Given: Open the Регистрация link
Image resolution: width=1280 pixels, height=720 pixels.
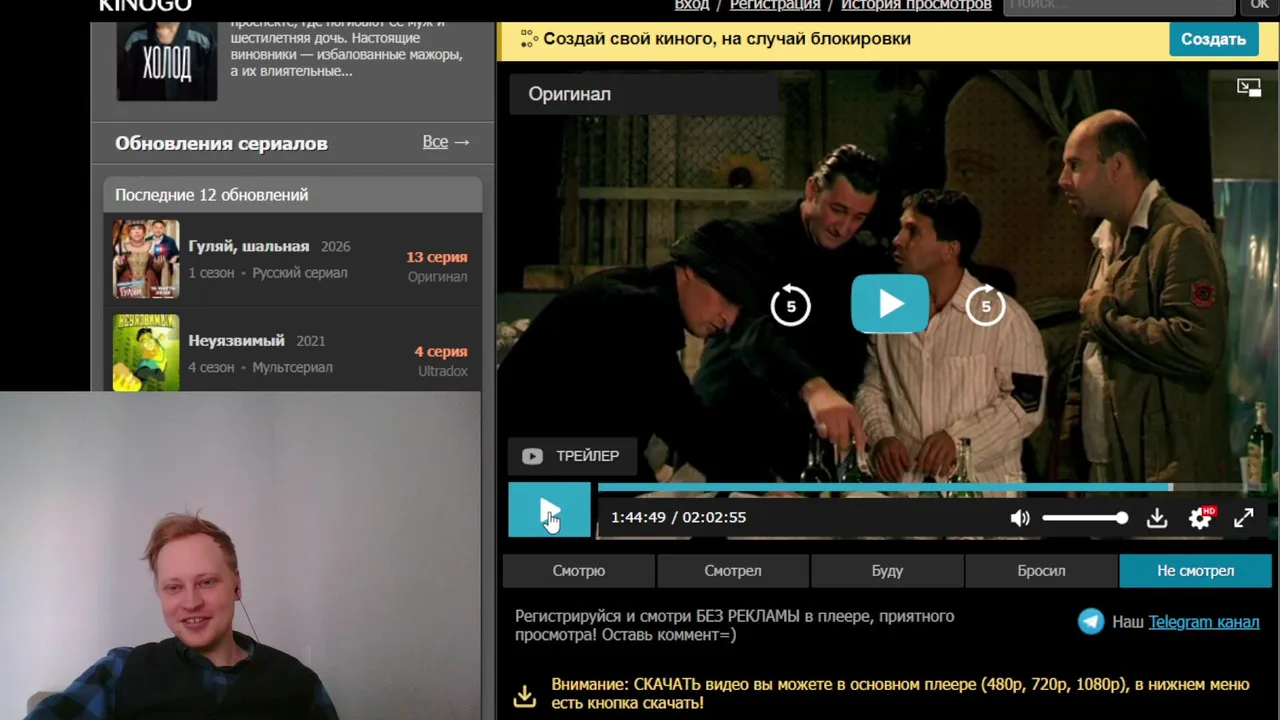Looking at the screenshot, I should tap(775, 5).
